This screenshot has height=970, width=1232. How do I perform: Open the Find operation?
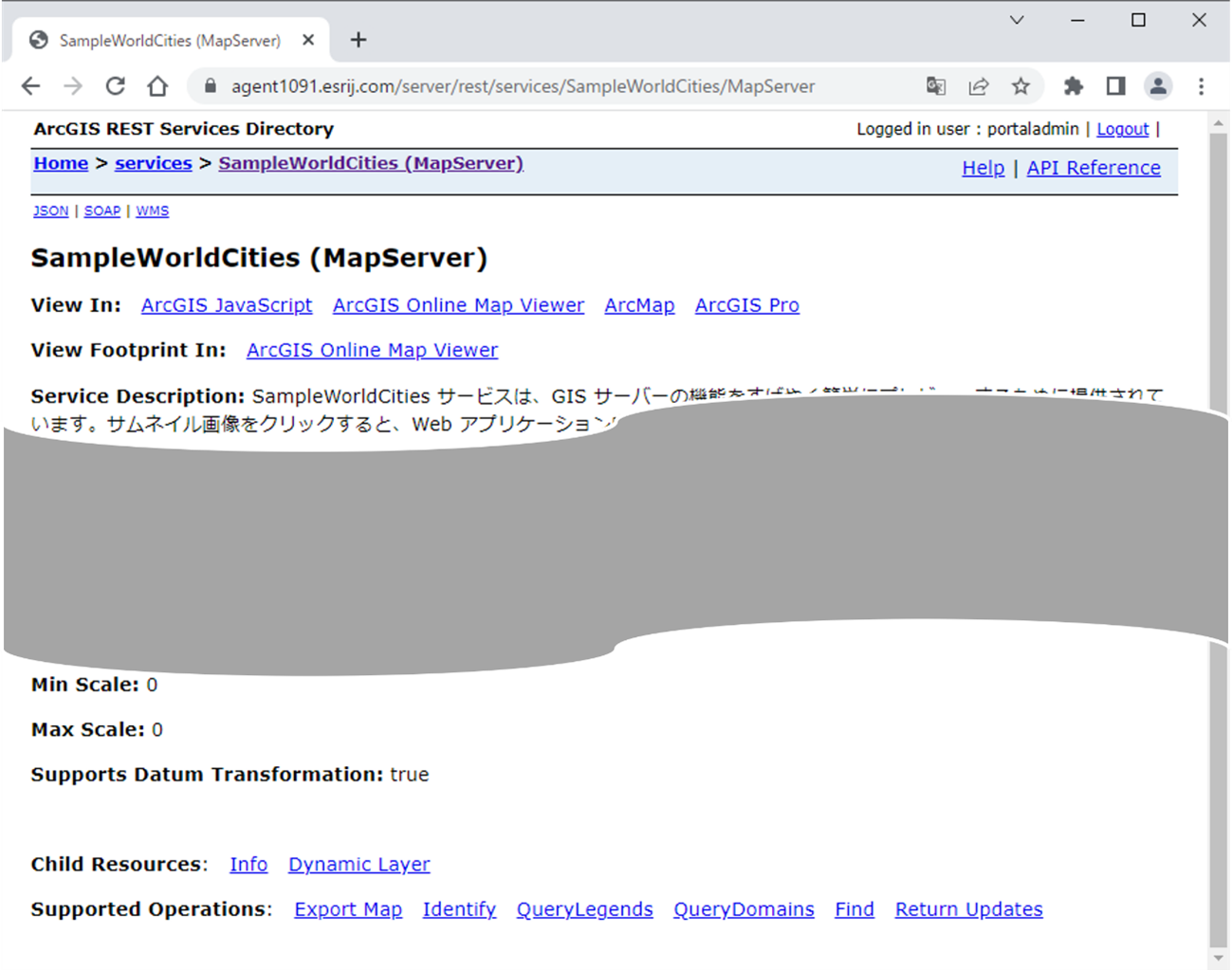(855, 909)
